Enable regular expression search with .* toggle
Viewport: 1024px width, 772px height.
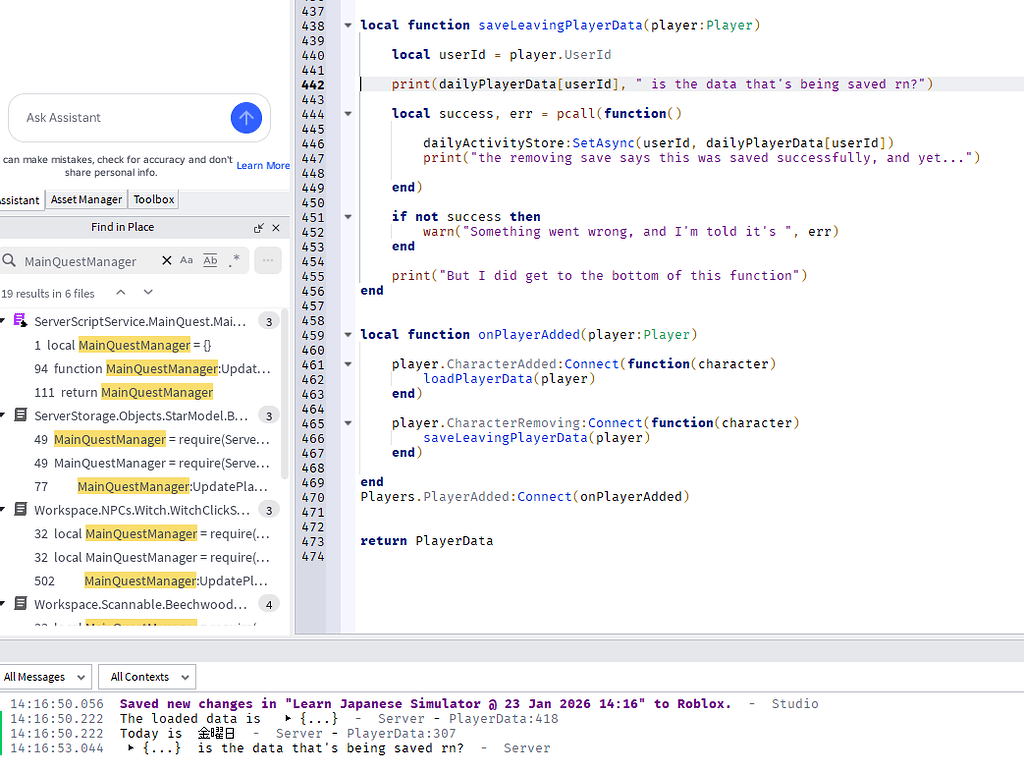click(x=234, y=261)
